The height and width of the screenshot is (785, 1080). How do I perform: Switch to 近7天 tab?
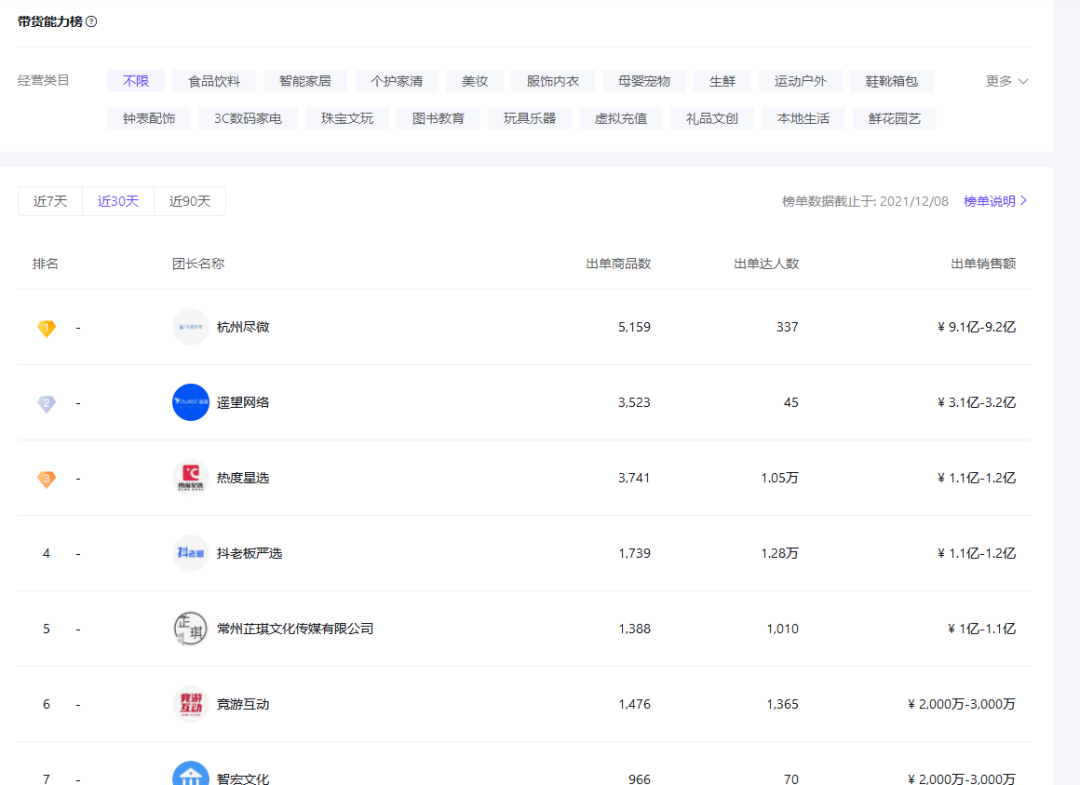tap(50, 201)
